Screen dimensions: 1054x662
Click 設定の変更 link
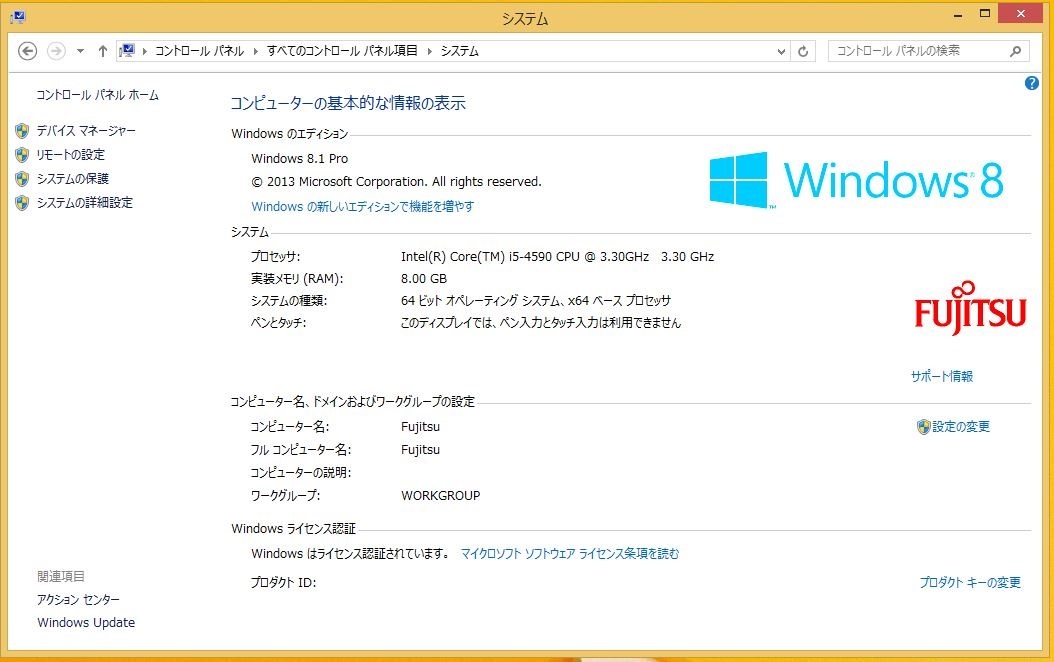coord(961,427)
